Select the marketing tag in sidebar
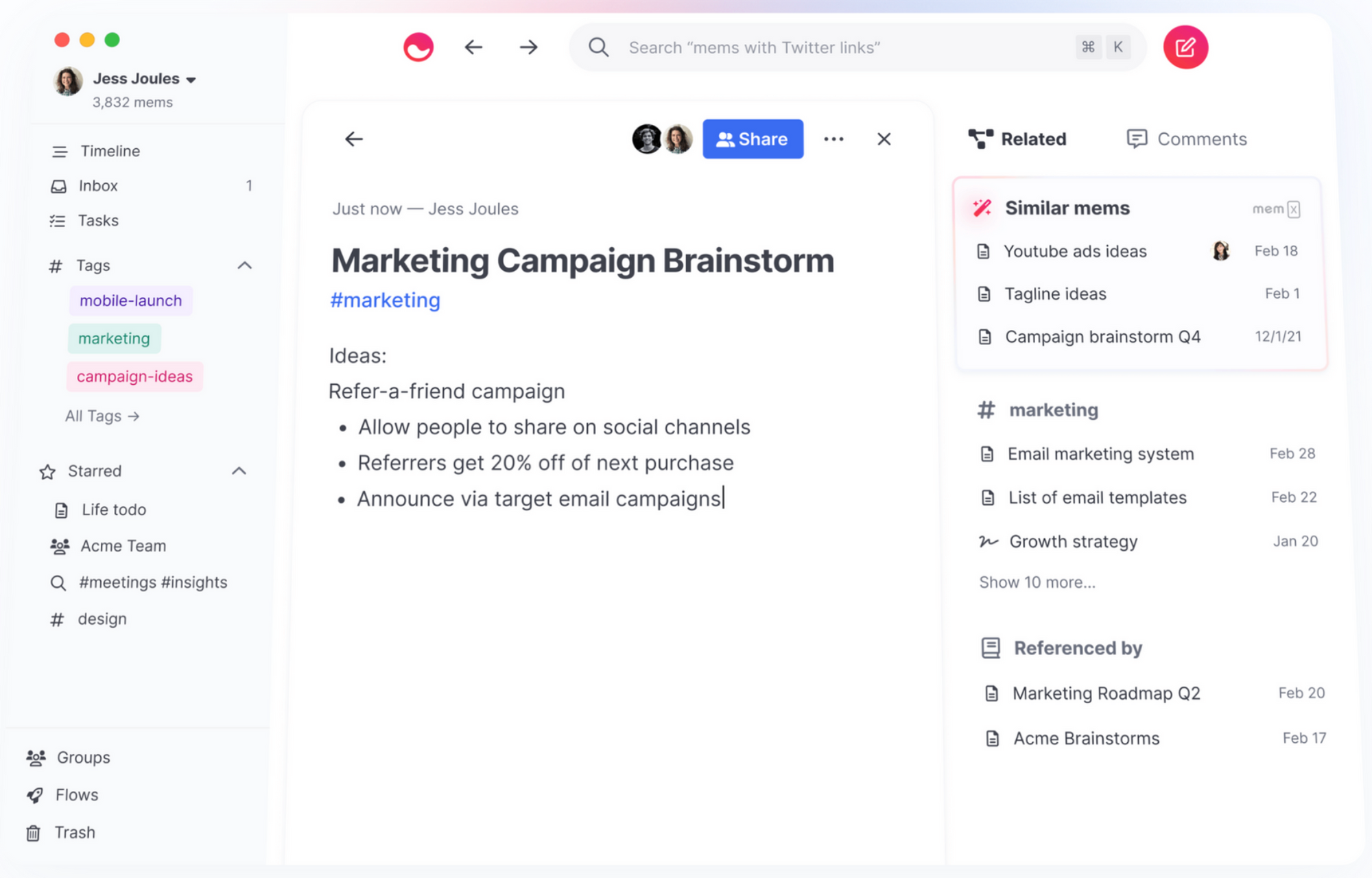 click(x=114, y=338)
